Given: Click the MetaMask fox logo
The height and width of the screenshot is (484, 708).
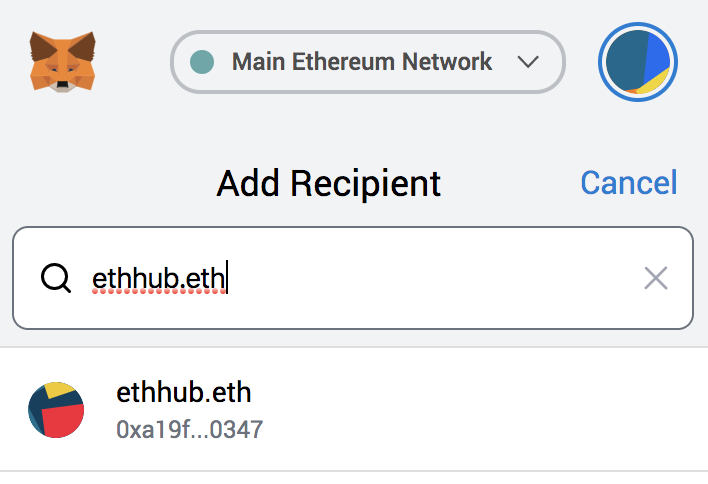Looking at the screenshot, I should point(62,61).
